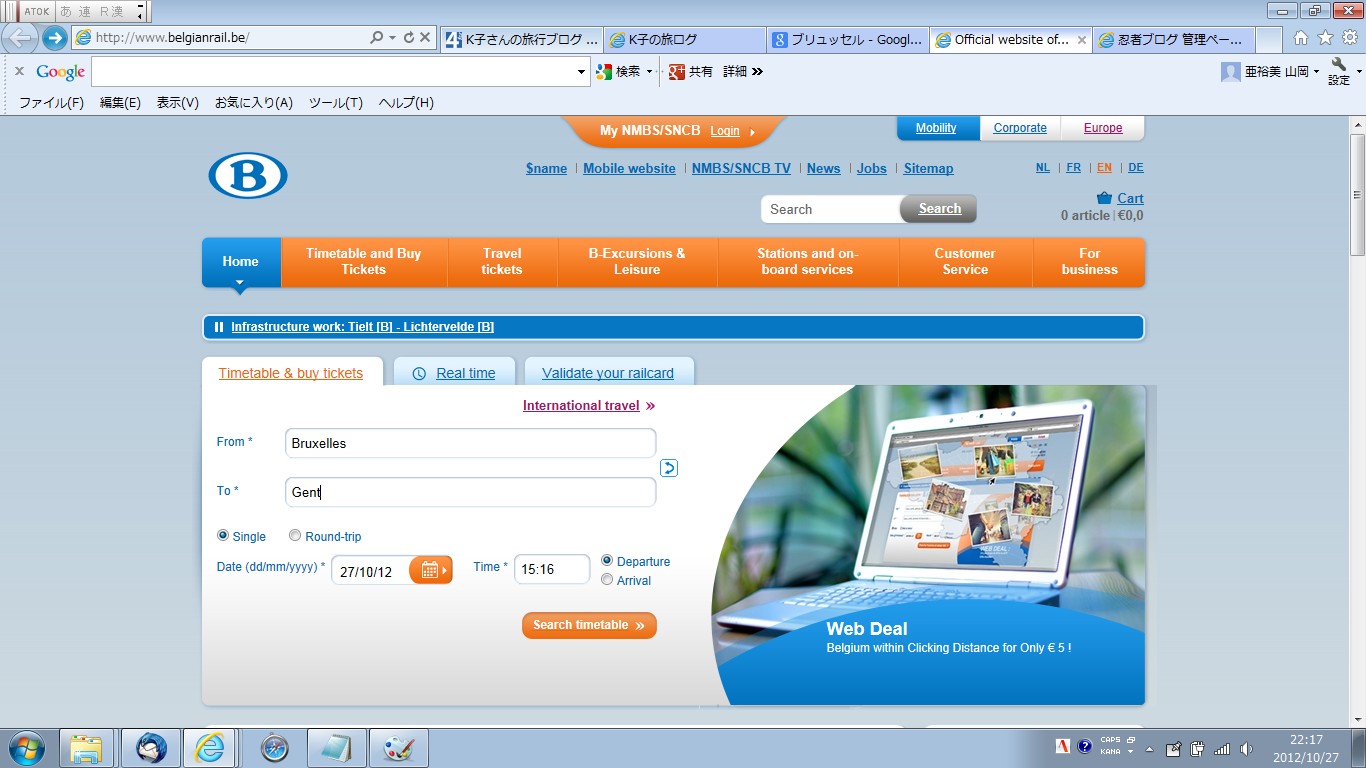Click the Time input field
Image resolution: width=1366 pixels, height=768 pixels.
(552, 569)
